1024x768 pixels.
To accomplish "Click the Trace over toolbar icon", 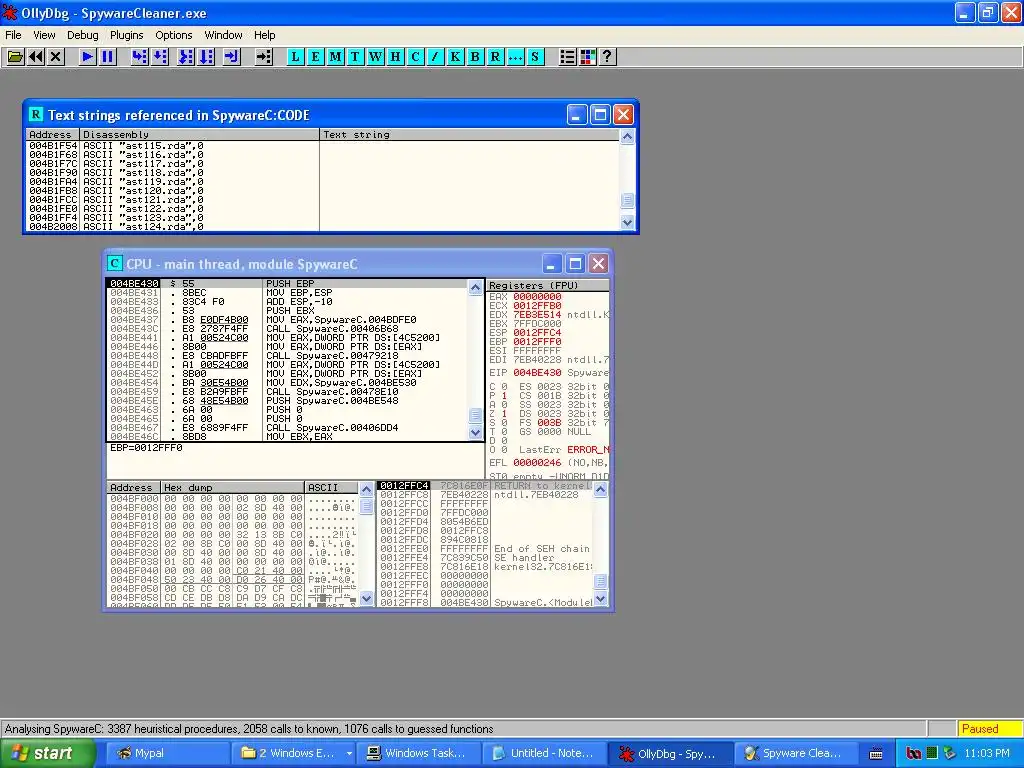I will pyautogui.click(x=206, y=57).
